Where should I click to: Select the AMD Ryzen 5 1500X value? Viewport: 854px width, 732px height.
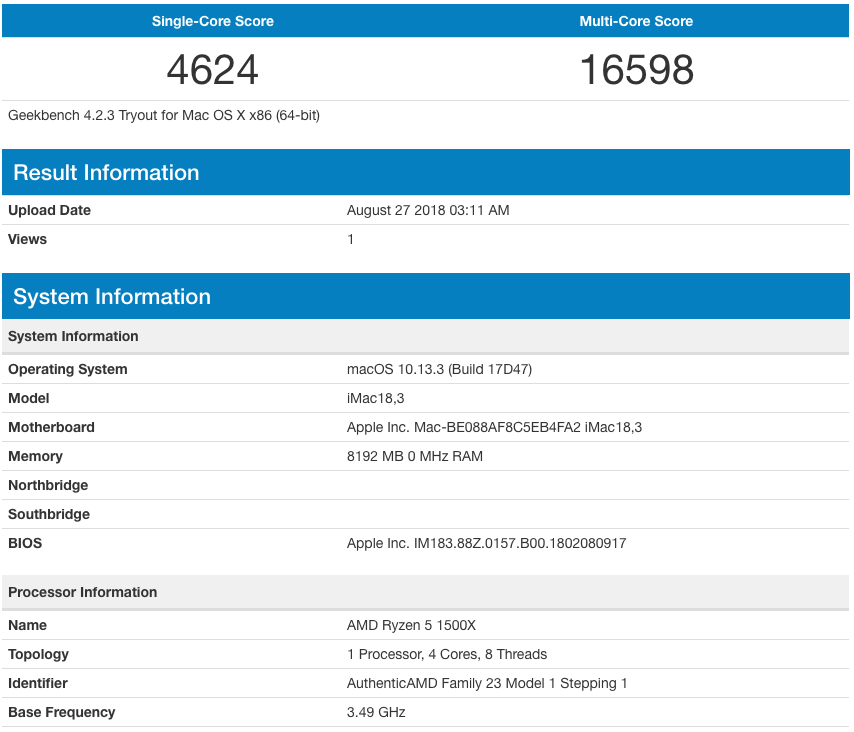click(x=411, y=625)
